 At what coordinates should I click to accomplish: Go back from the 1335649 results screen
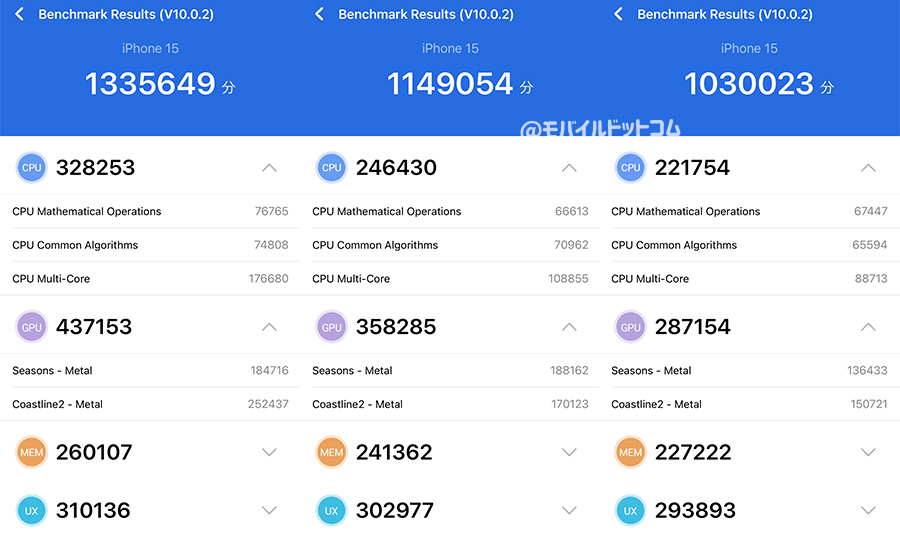point(20,14)
